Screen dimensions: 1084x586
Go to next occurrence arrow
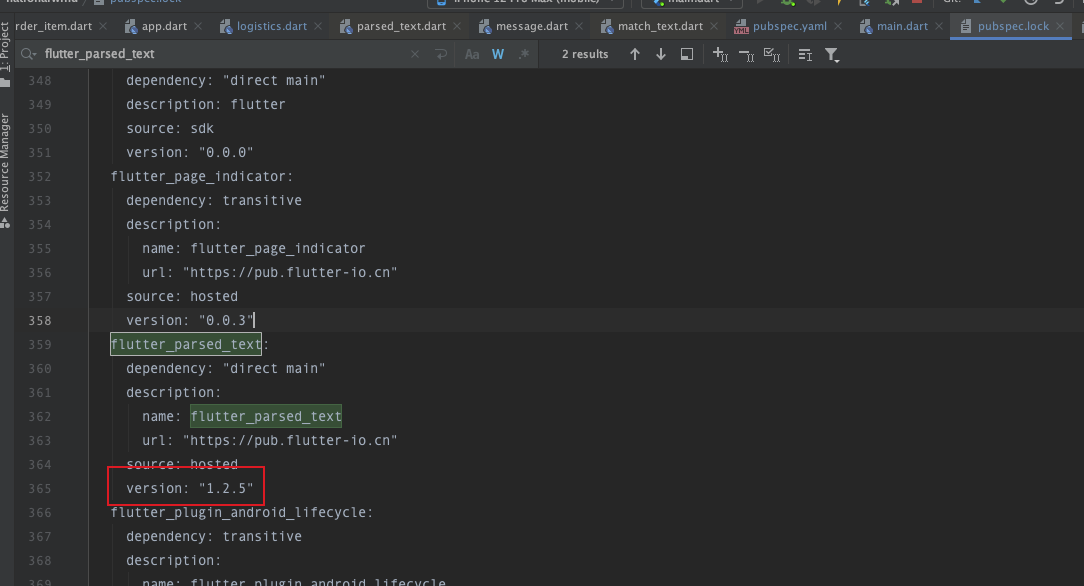tap(661, 54)
